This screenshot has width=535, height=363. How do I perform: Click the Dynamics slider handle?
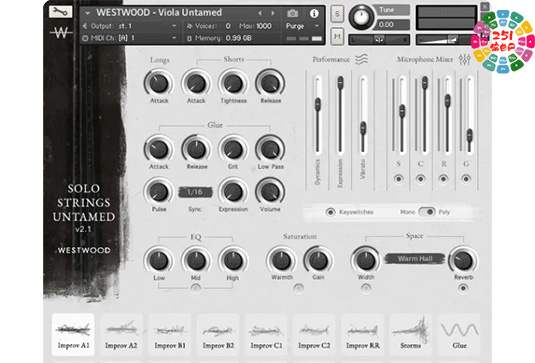click(x=318, y=104)
